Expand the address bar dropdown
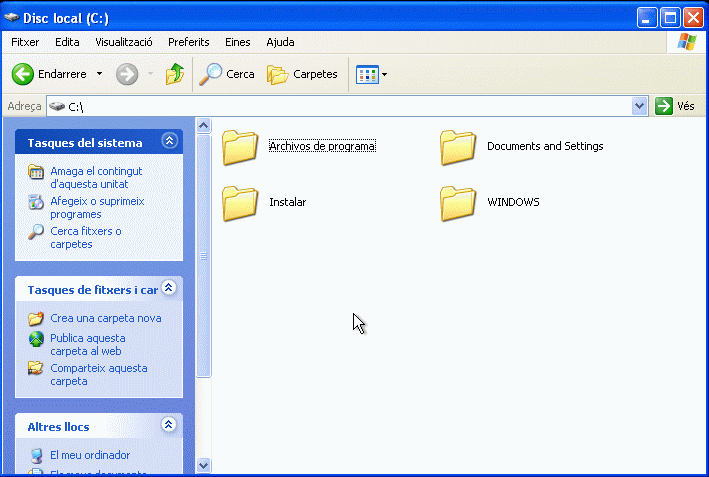 click(640, 106)
